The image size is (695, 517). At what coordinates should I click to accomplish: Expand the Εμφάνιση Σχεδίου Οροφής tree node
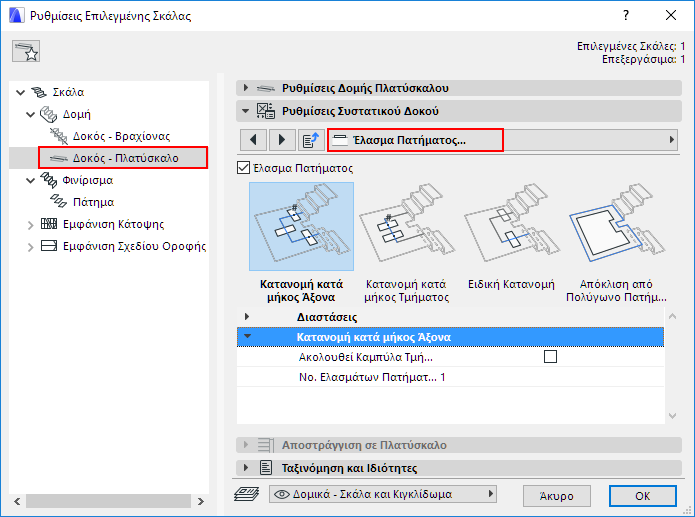click(x=31, y=247)
